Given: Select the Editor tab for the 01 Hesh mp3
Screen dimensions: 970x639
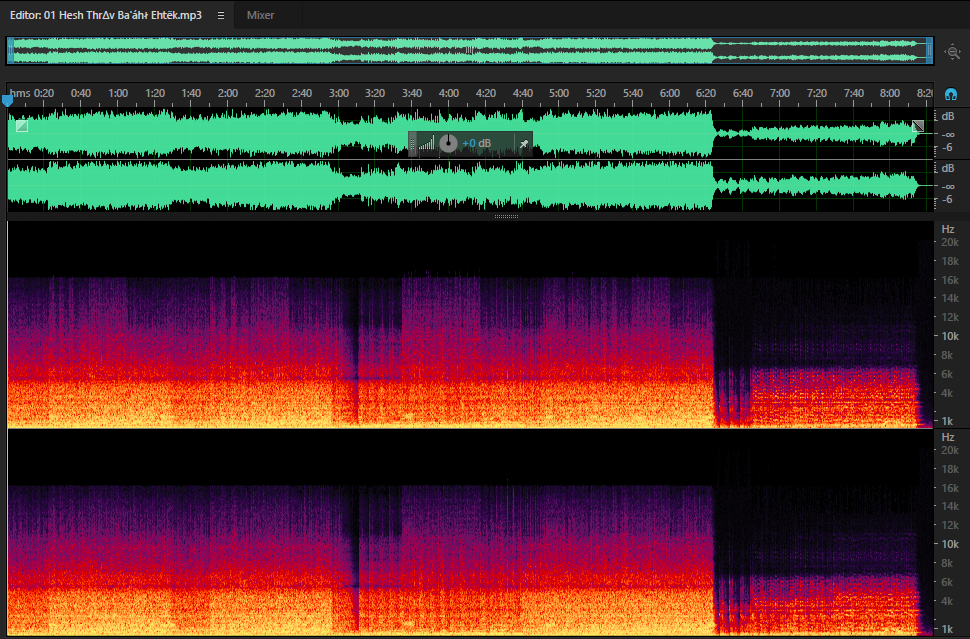Looking at the screenshot, I should (x=106, y=15).
